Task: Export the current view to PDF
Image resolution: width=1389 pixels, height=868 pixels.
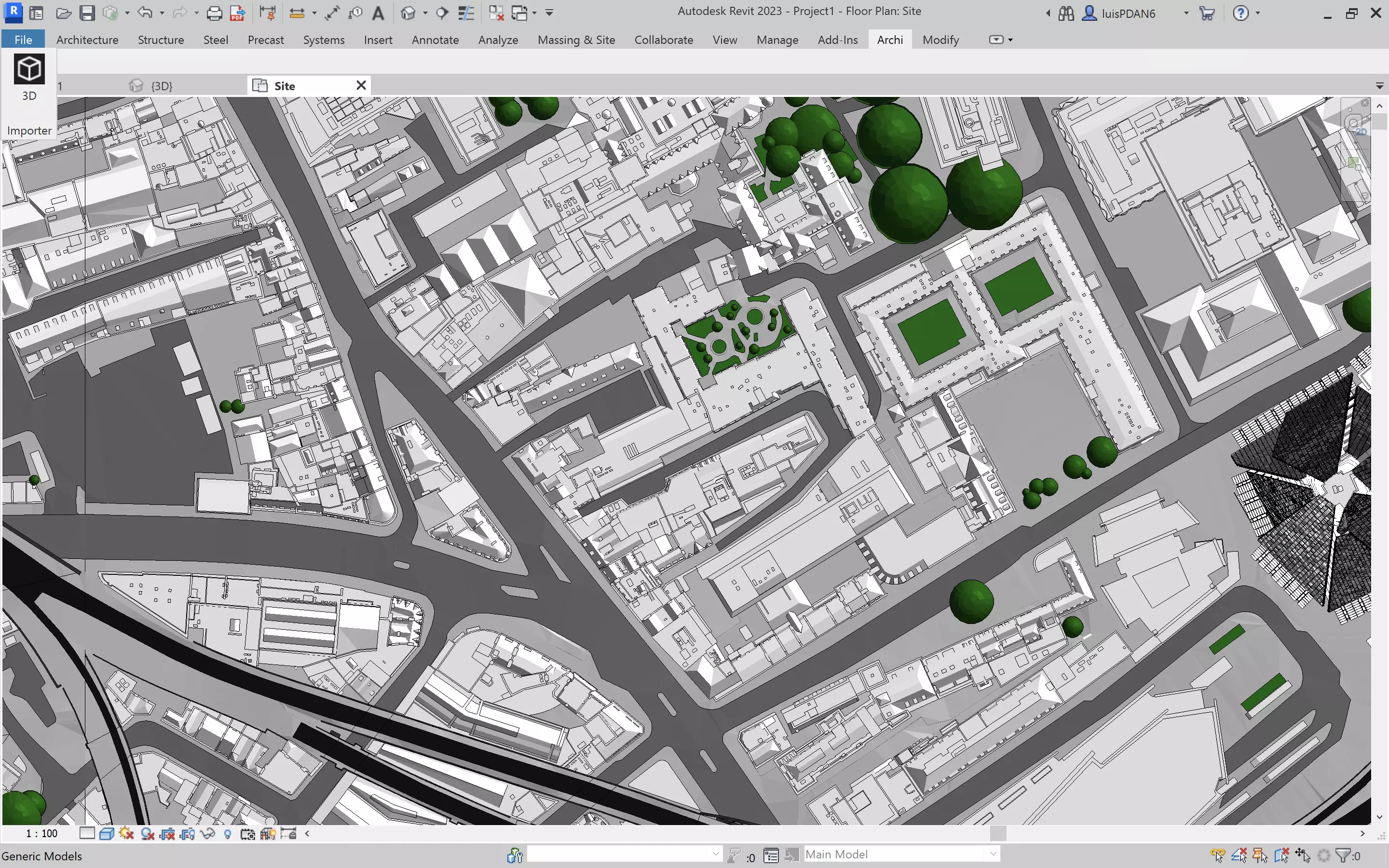Action: (236, 13)
